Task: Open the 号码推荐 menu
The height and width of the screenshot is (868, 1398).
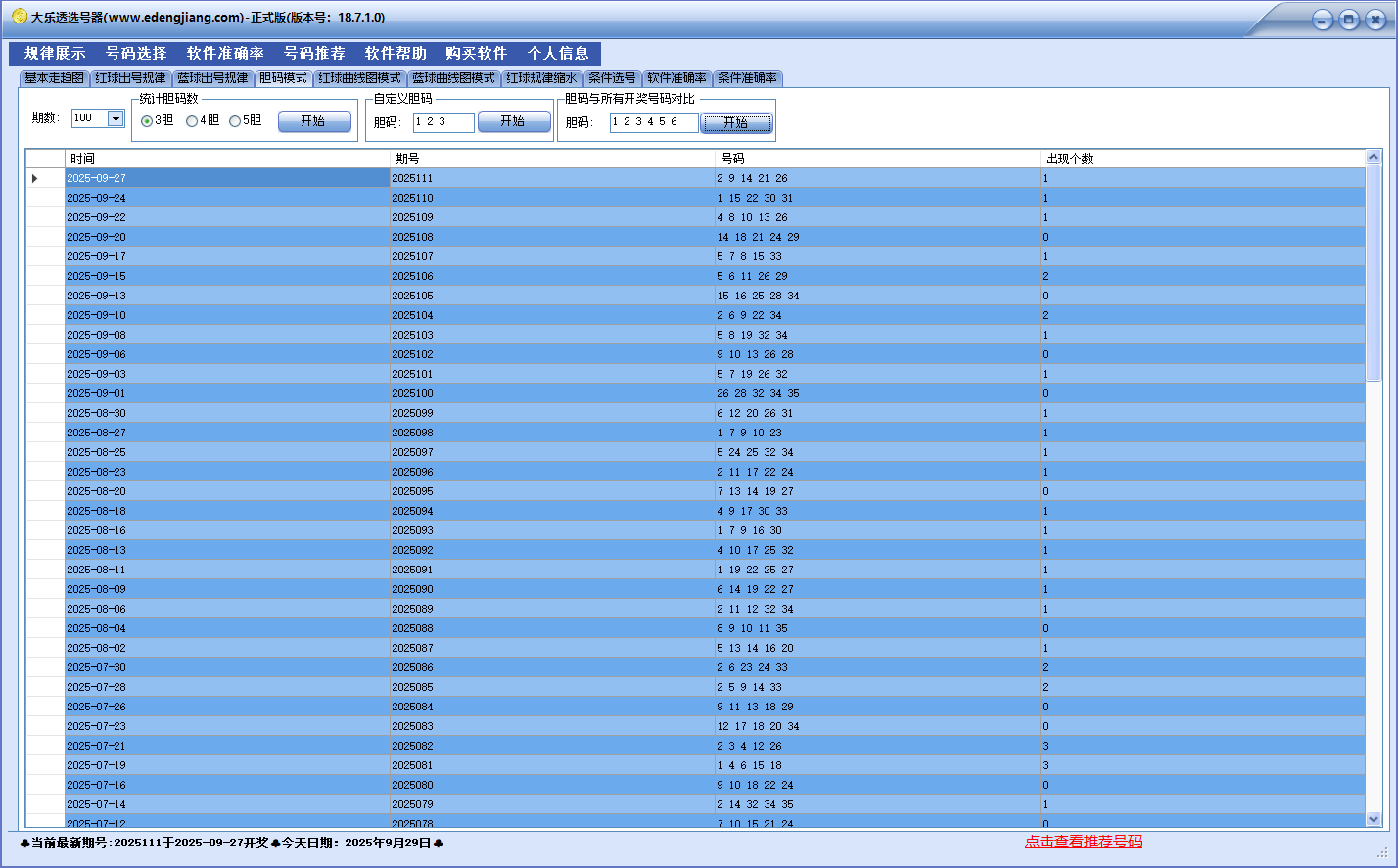Action: click(x=314, y=54)
